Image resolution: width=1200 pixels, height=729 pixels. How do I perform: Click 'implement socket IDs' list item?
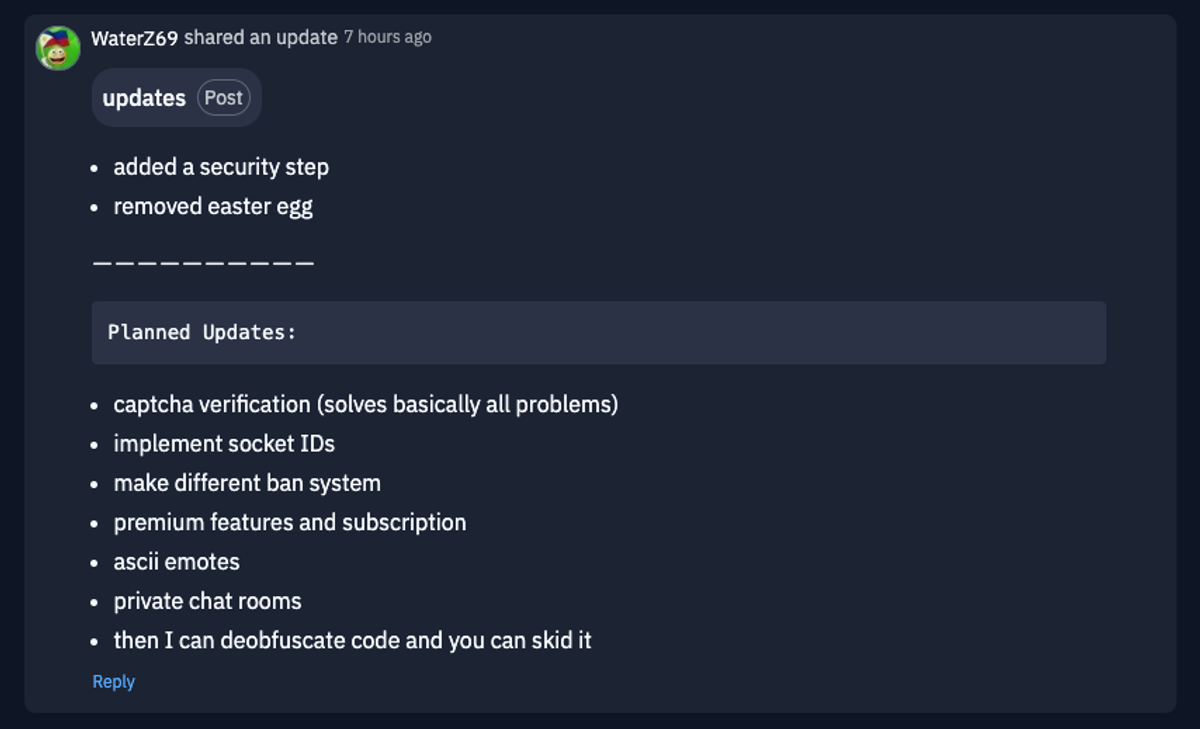[224, 444]
